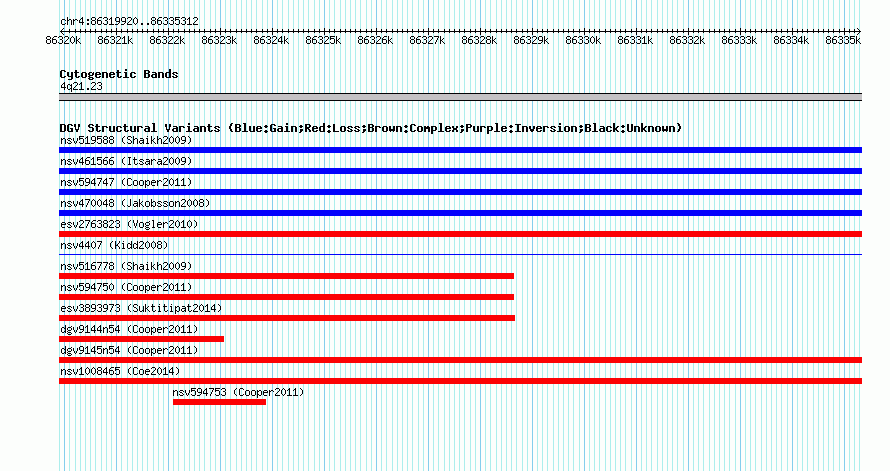Image resolution: width=890 pixels, height=471 pixels.
Task: Select the 86323k ruler mark
Action: tap(219, 40)
